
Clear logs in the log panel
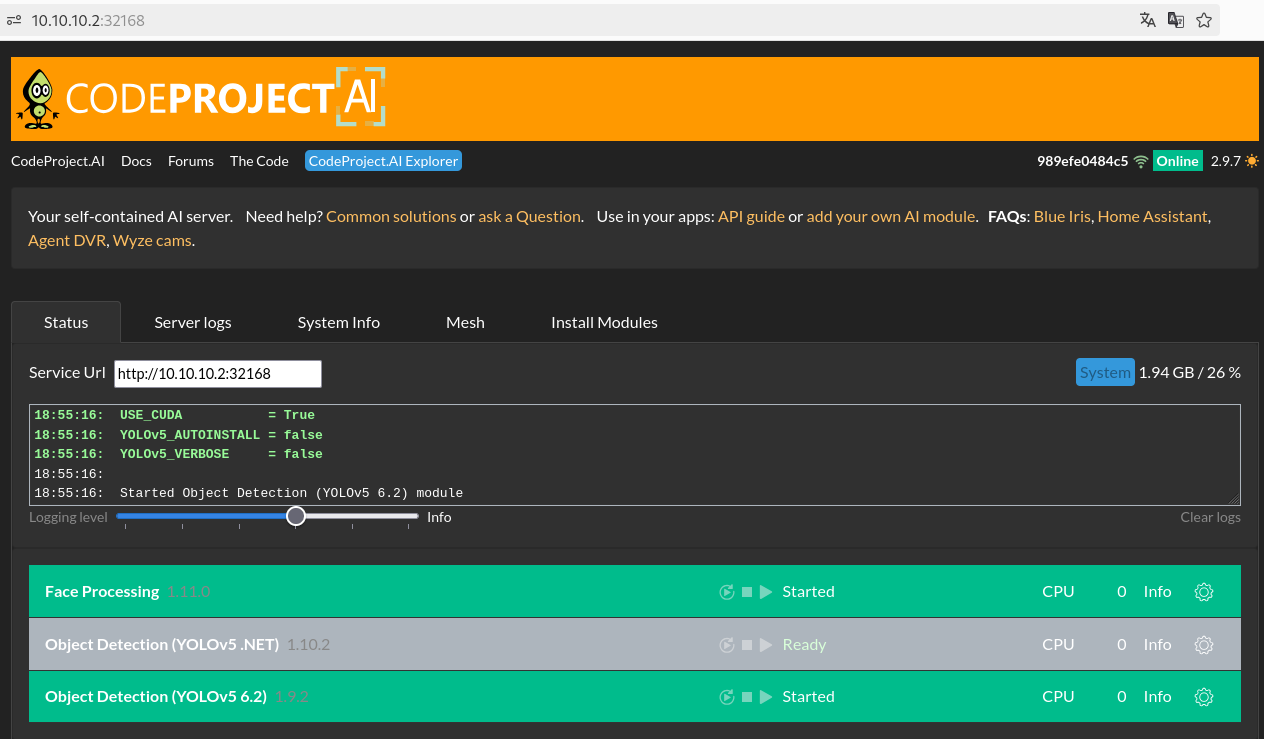click(1211, 517)
